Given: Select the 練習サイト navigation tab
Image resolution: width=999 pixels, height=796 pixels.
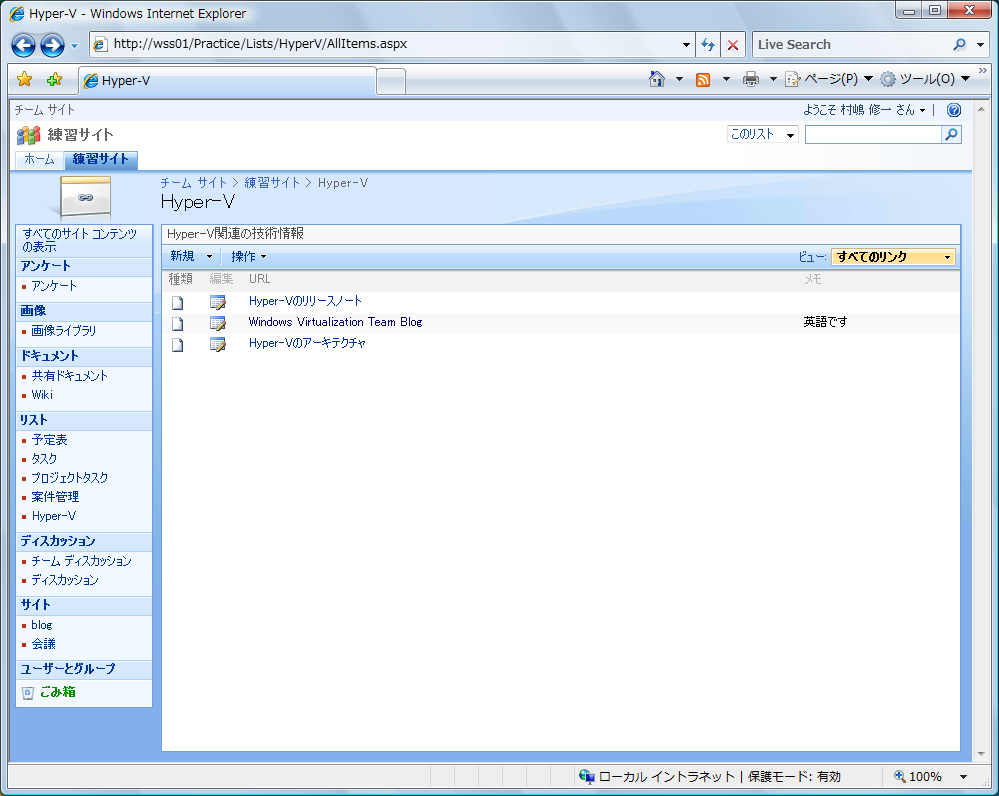Looking at the screenshot, I should point(101,159).
